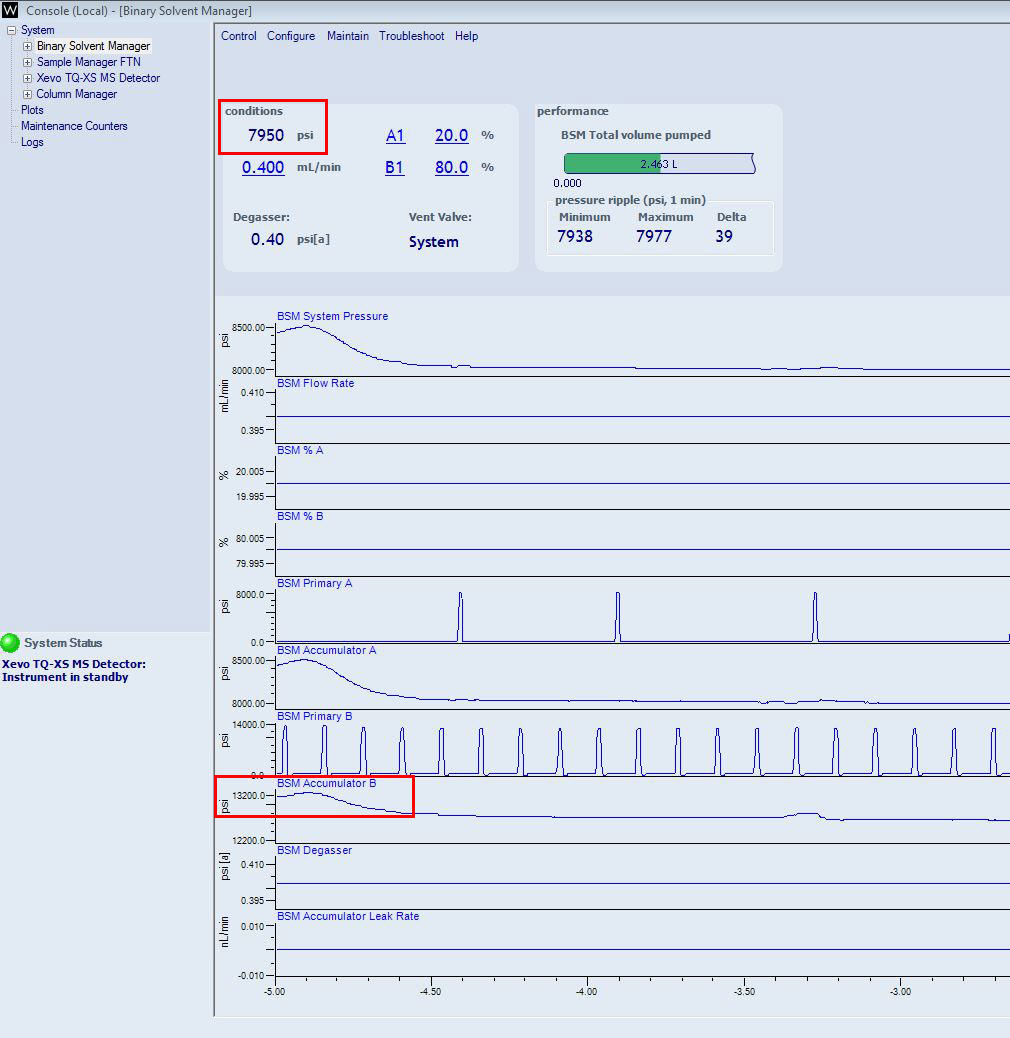Expand the Column Manager tree node
The image size is (1010, 1038).
[x=27, y=94]
